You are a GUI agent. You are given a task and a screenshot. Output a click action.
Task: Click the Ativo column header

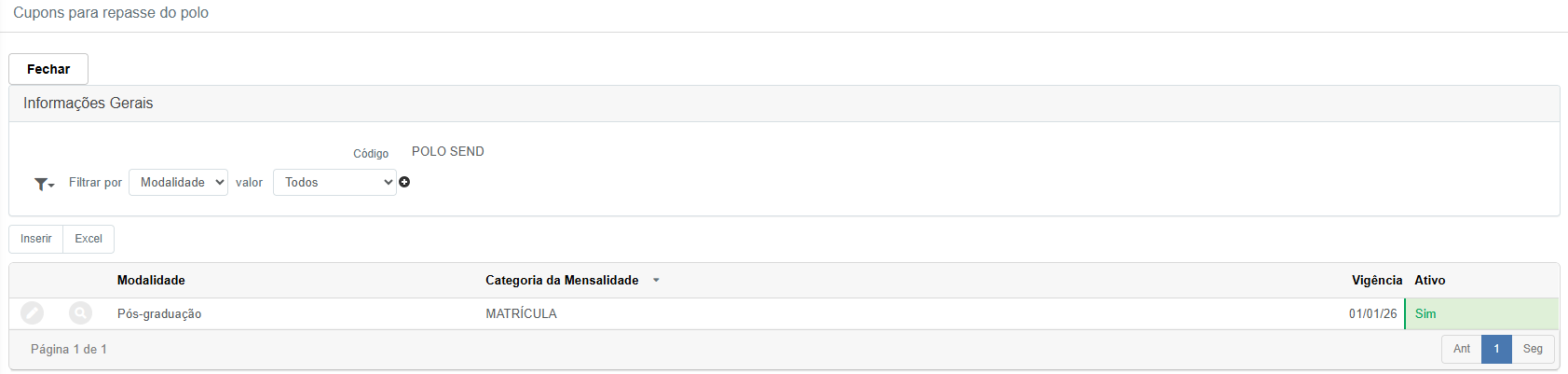click(x=1429, y=280)
